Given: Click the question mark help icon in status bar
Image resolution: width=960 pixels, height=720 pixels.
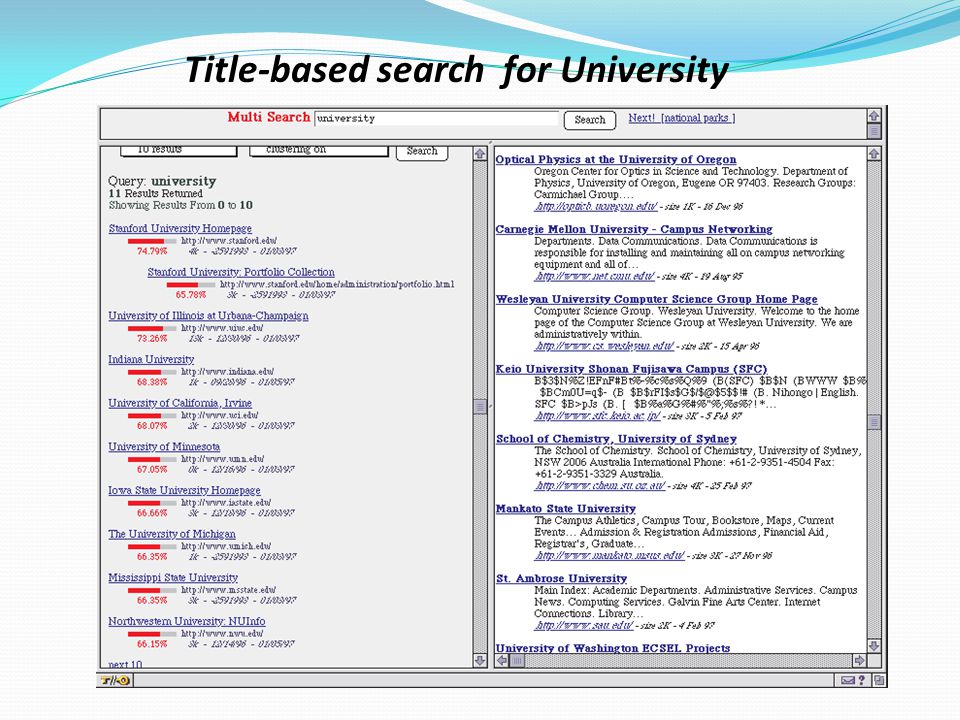Looking at the screenshot, I should (861, 680).
